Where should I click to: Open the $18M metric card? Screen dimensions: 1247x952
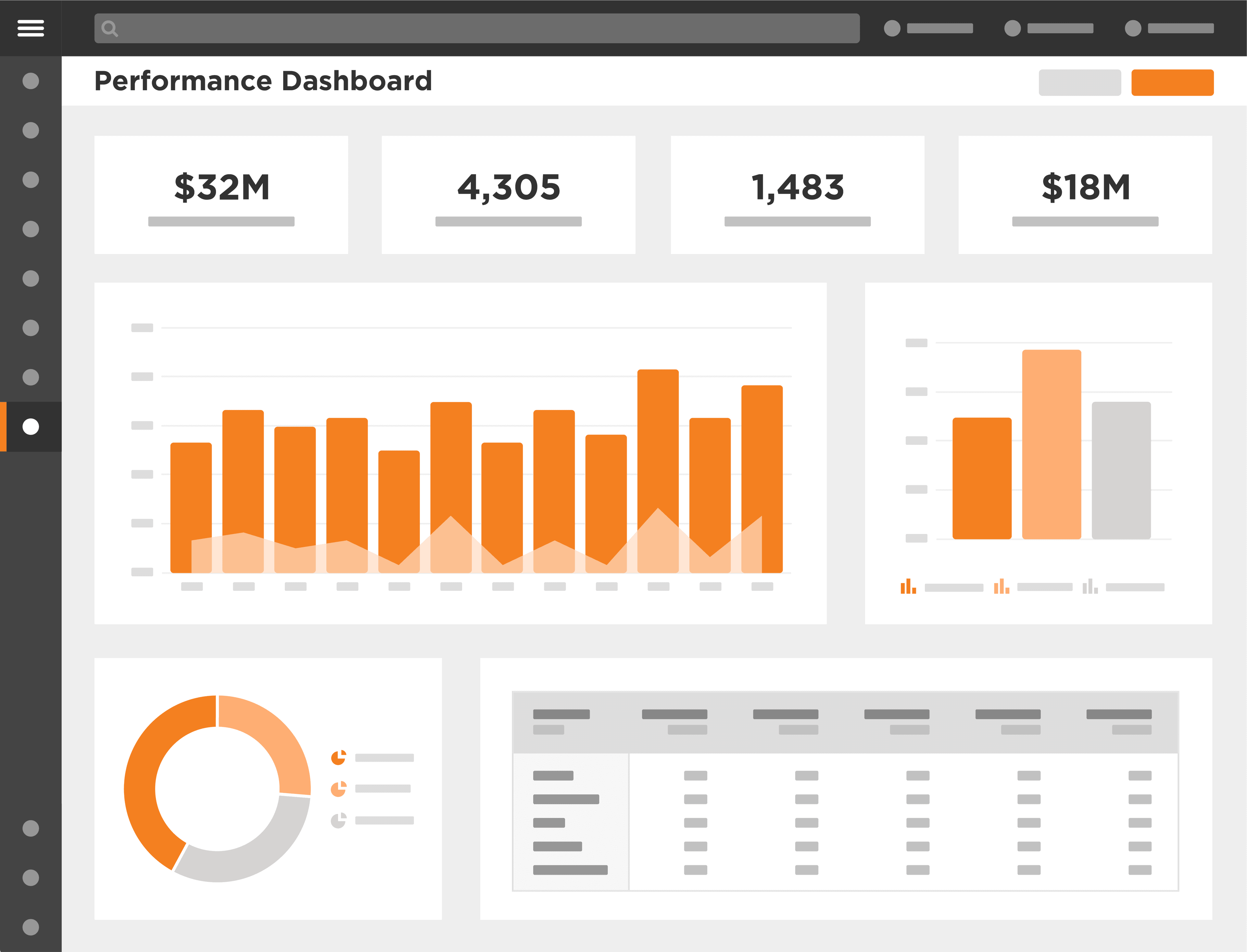click(1085, 194)
